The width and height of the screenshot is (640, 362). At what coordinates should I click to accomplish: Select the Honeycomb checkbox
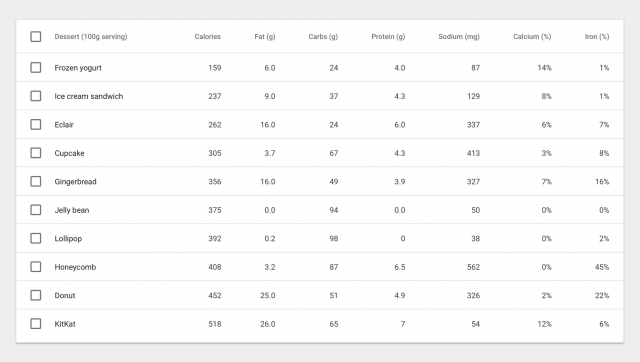pyautogui.click(x=36, y=267)
